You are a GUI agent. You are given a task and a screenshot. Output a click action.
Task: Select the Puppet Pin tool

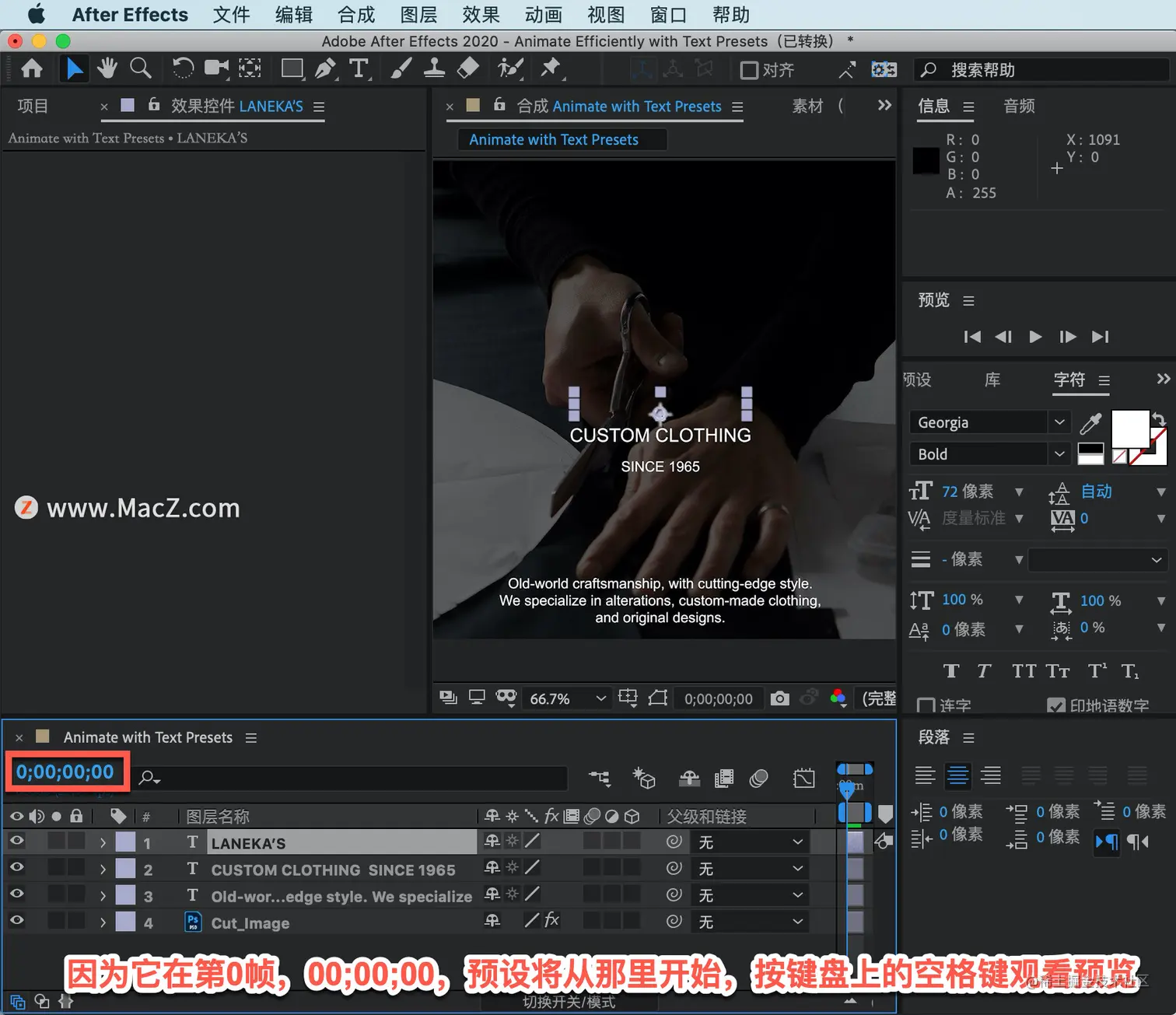[x=551, y=69]
